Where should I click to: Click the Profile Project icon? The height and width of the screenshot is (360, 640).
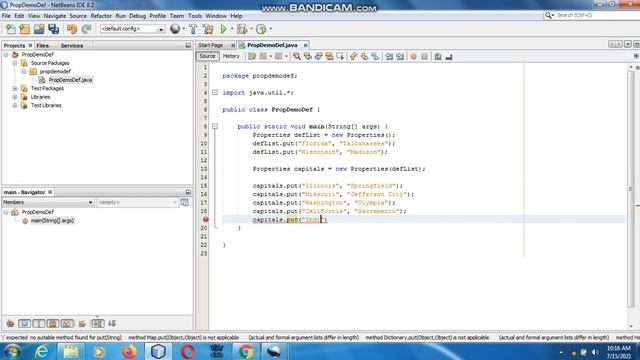tap(261, 29)
